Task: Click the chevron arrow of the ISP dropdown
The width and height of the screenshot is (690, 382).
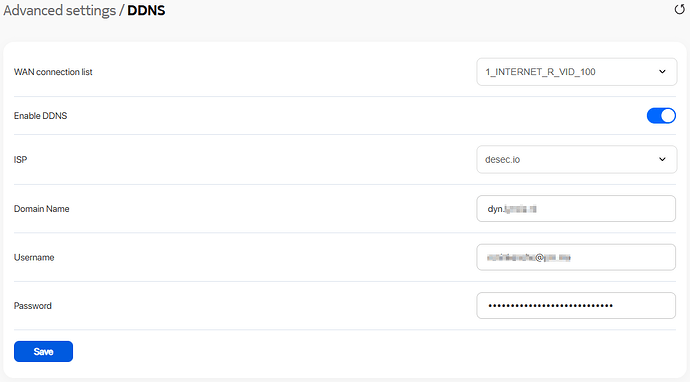Action: coord(662,159)
